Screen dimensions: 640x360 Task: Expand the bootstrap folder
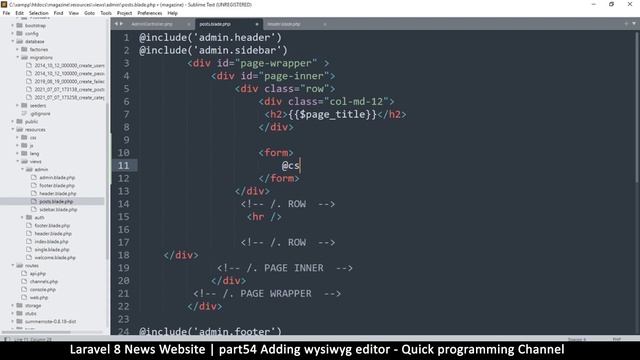click(x=13, y=25)
